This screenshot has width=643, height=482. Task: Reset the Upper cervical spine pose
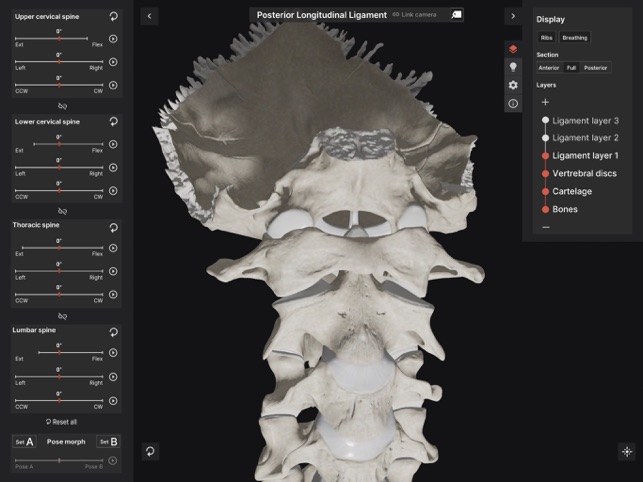coord(113,17)
